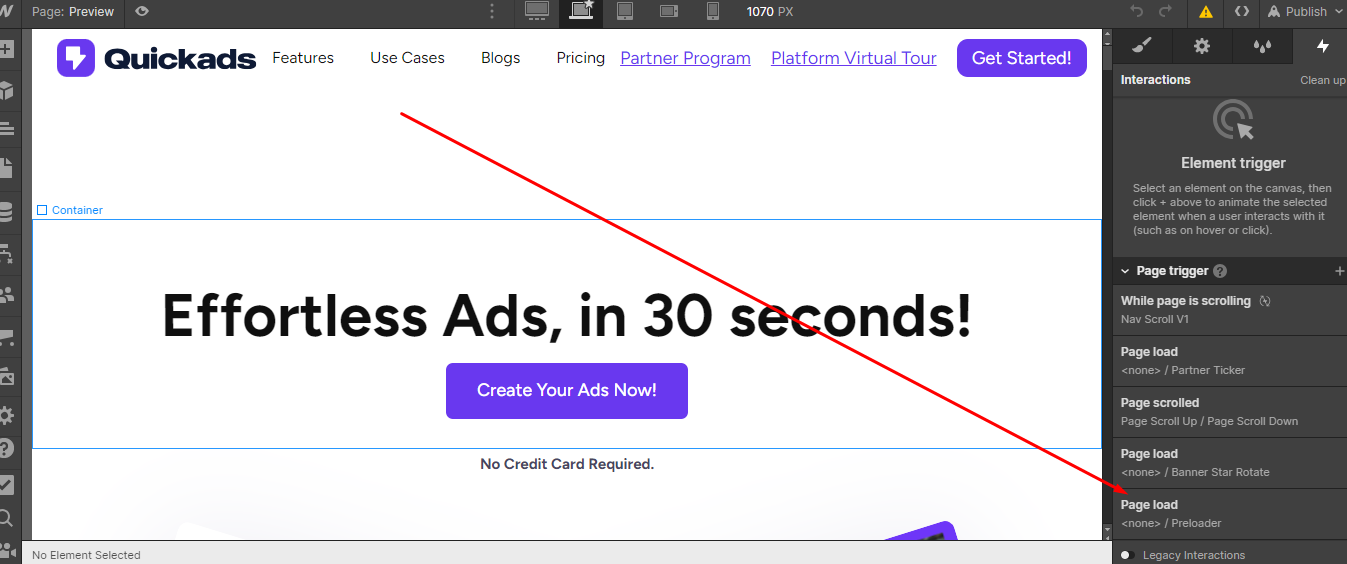This screenshot has height=564, width=1347.
Task: Switch to mobile portrait breakpoint
Action: click(x=713, y=11)
